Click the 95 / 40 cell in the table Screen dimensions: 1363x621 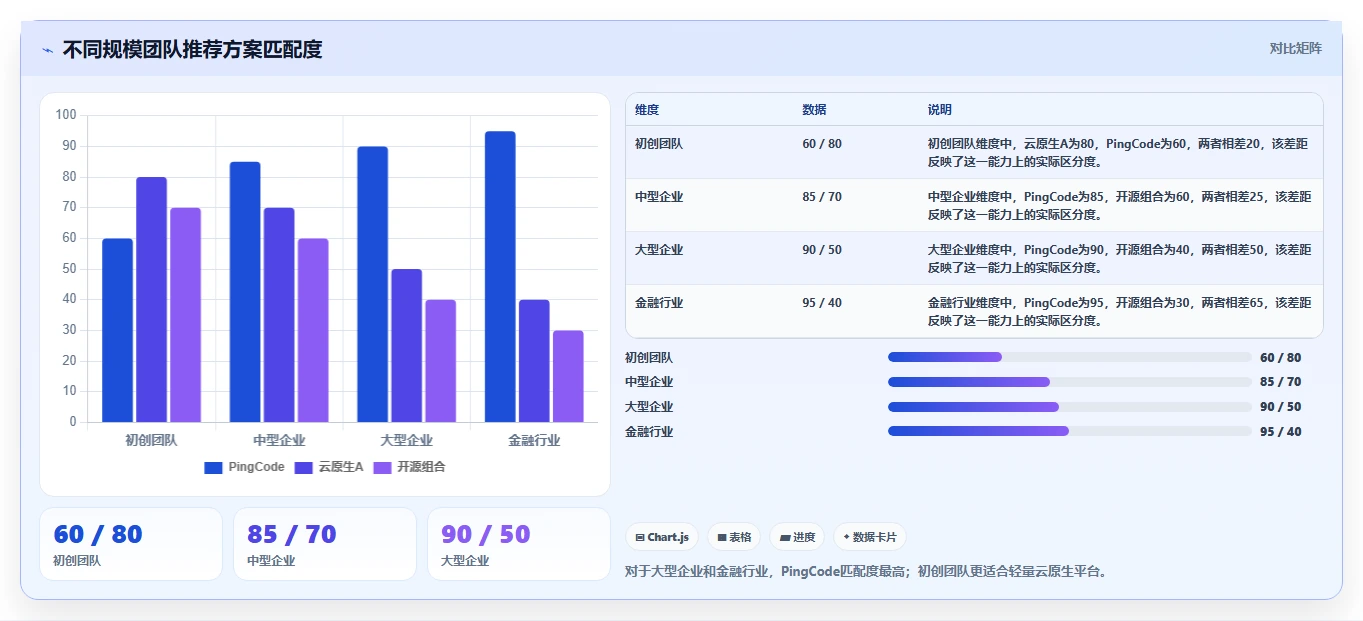coord(822,303)
